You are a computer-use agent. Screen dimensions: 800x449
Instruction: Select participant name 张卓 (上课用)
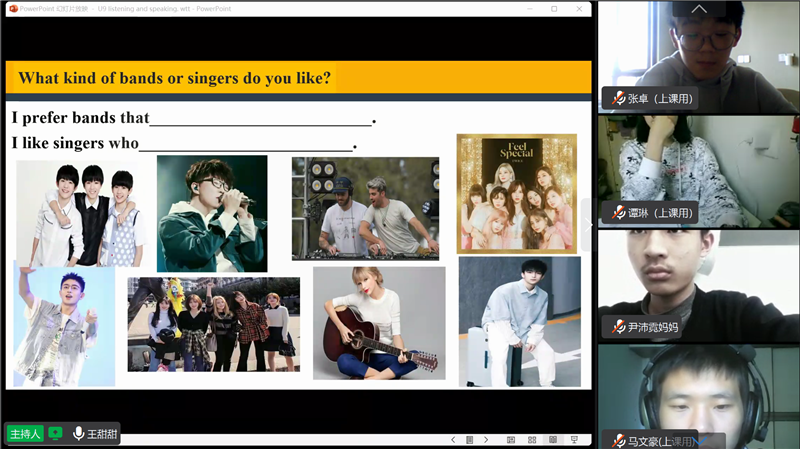[660, 98]
